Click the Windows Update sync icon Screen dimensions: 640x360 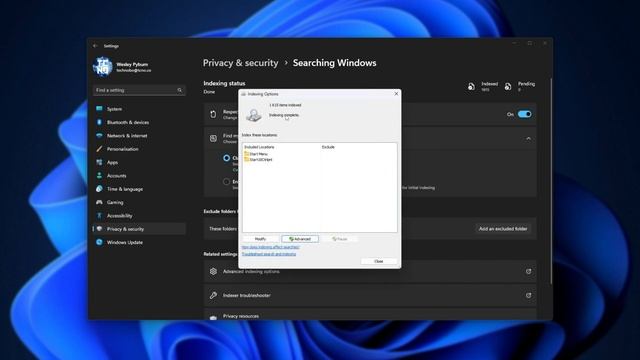(99, 242)
